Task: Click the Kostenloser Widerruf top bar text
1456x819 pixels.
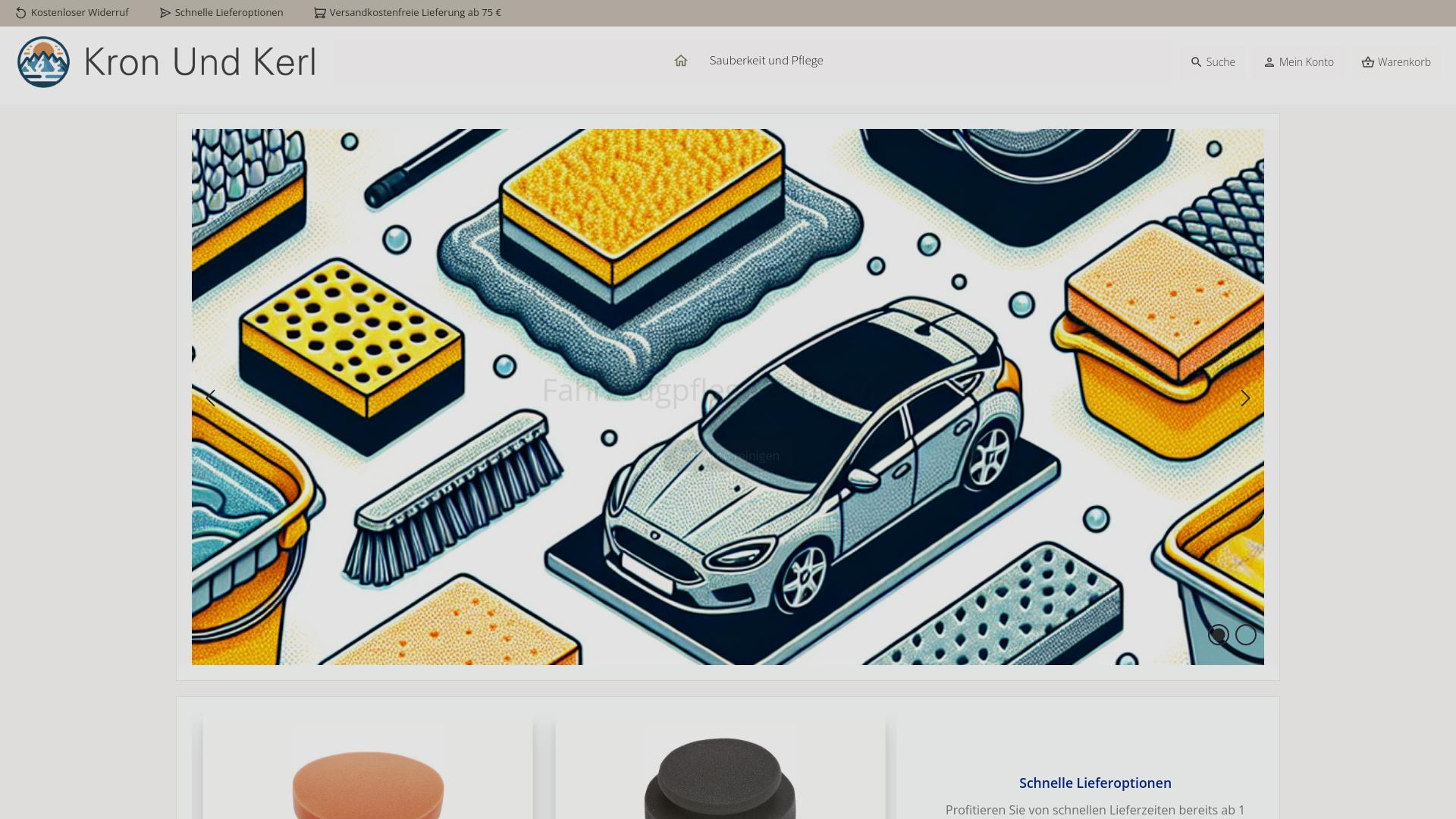Action: (80, 13)
